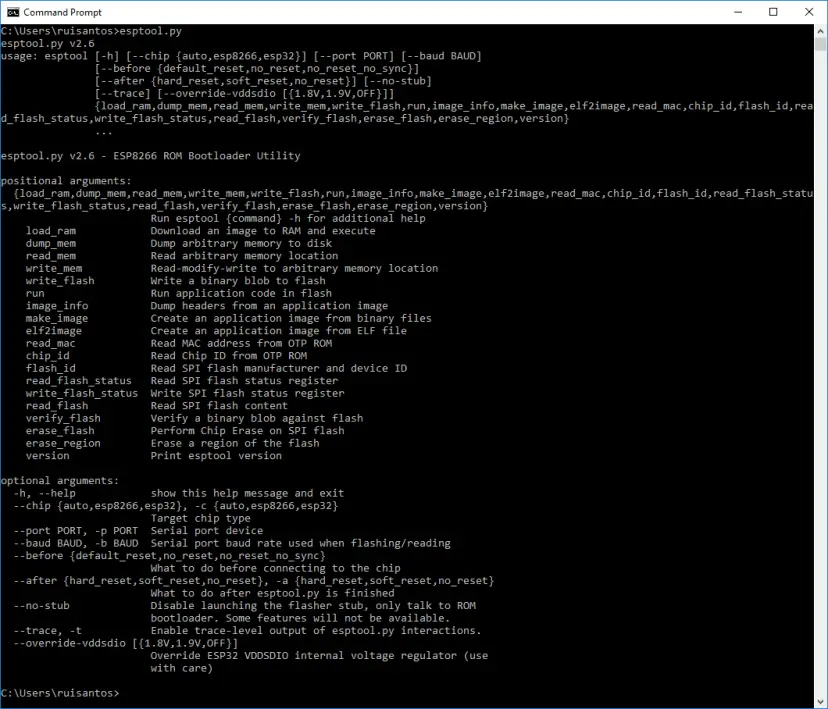Click the '--trace, -t' option

click(x=48, y=631)
